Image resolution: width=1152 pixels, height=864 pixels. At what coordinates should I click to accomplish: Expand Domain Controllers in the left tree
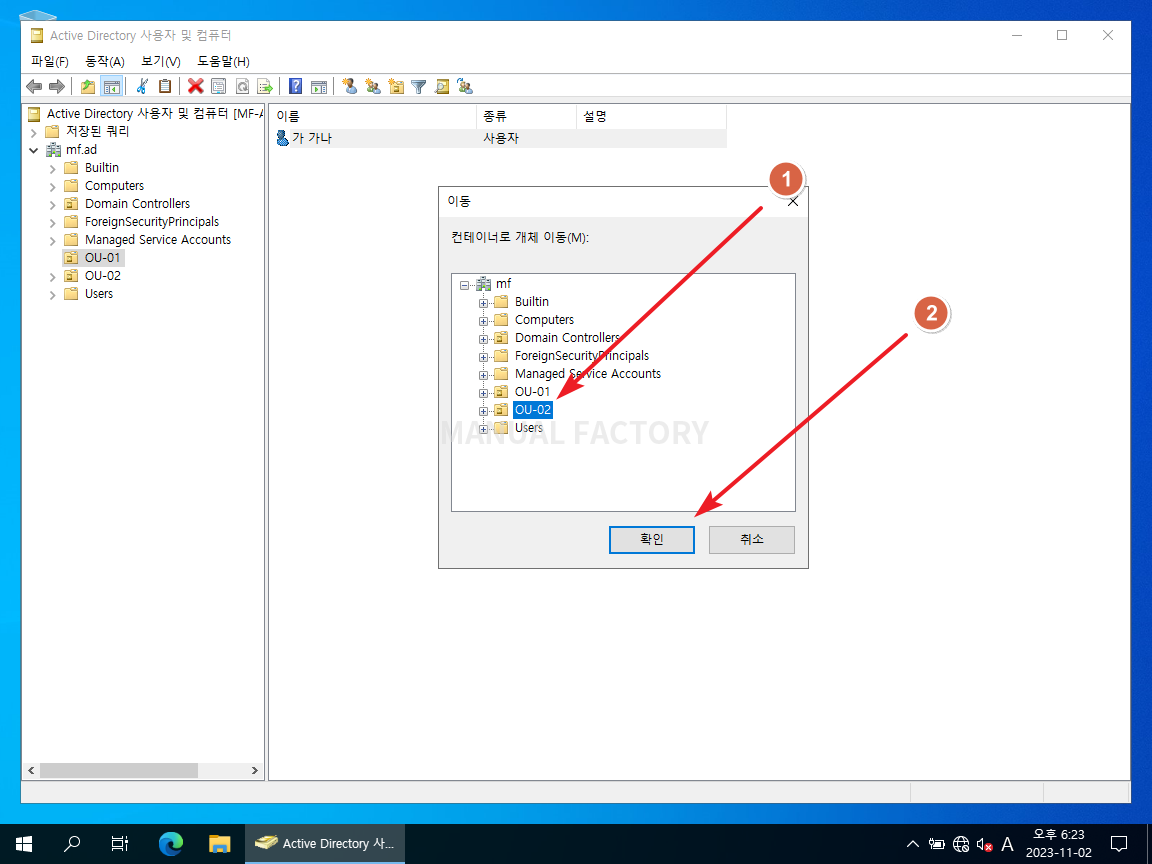52,204
